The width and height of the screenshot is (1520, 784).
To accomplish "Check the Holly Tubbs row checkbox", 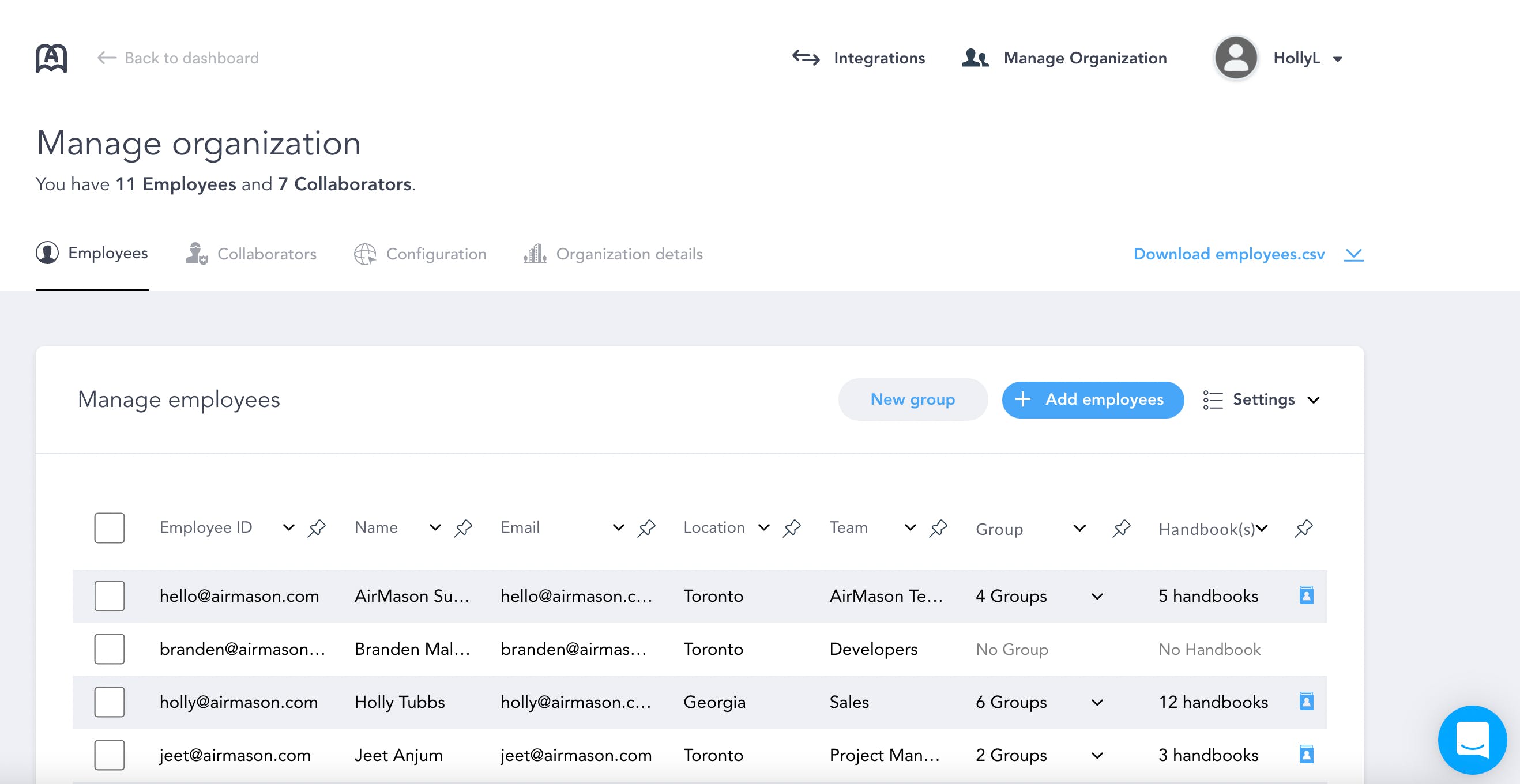I will coord(109,702).
